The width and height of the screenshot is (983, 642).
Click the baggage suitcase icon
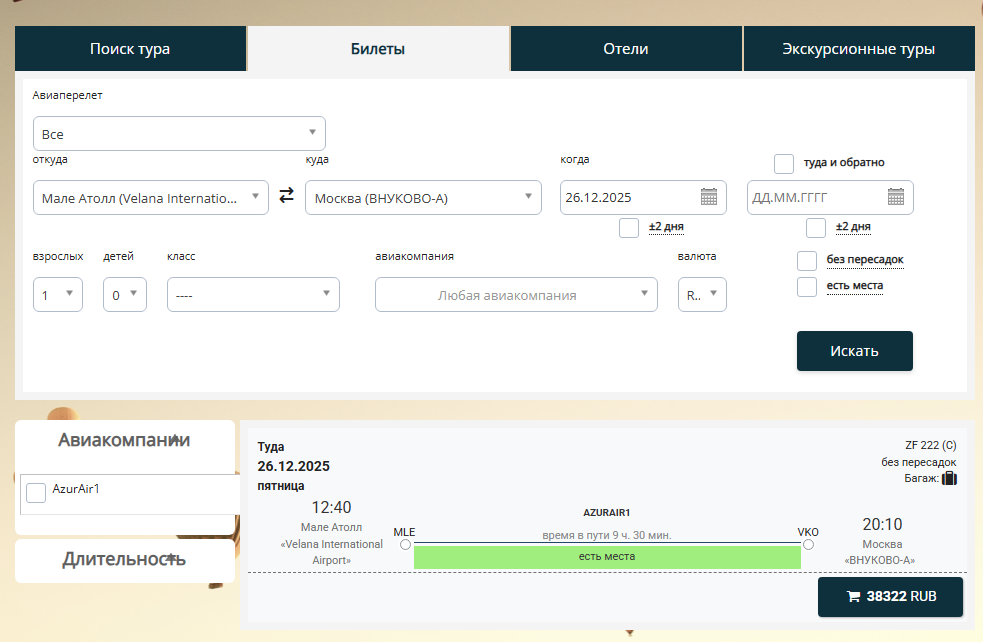click(949, 479)
